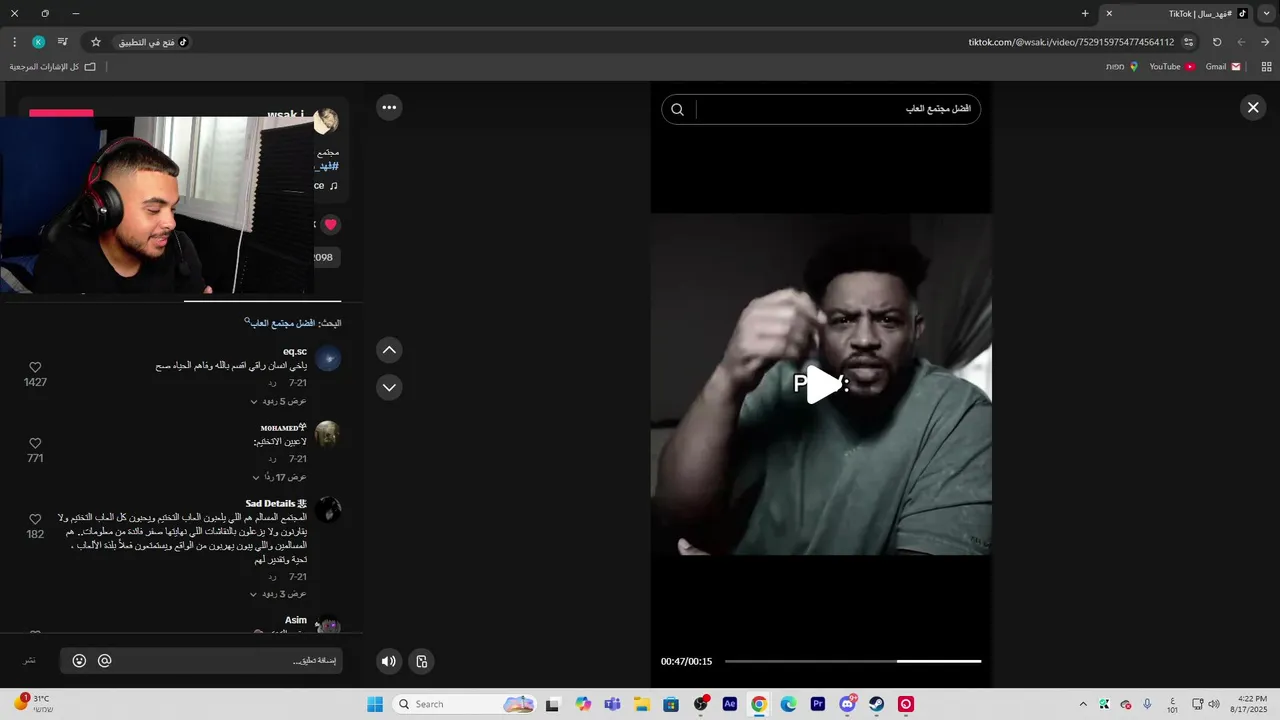Viewport: 1280px width, 720px height.
Task: Open Sad Details username link
Action: click(x=276, y=503)
